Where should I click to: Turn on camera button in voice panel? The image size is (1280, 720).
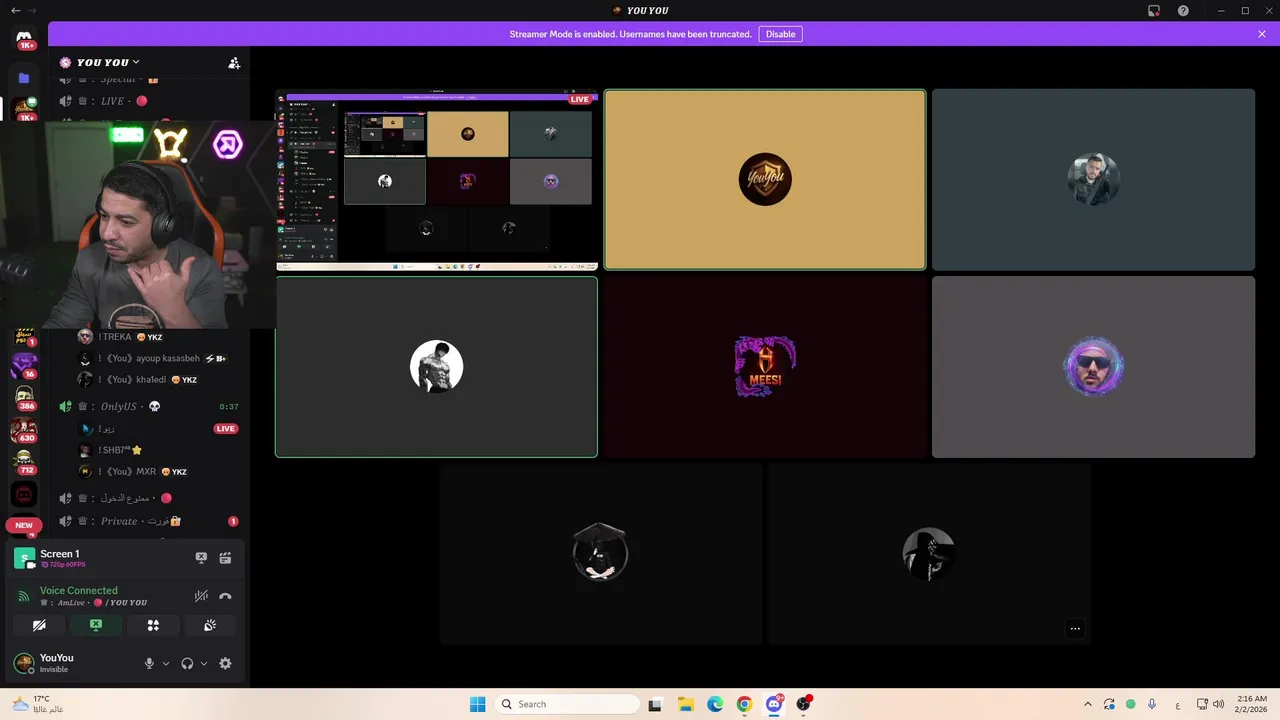(39, 625)
